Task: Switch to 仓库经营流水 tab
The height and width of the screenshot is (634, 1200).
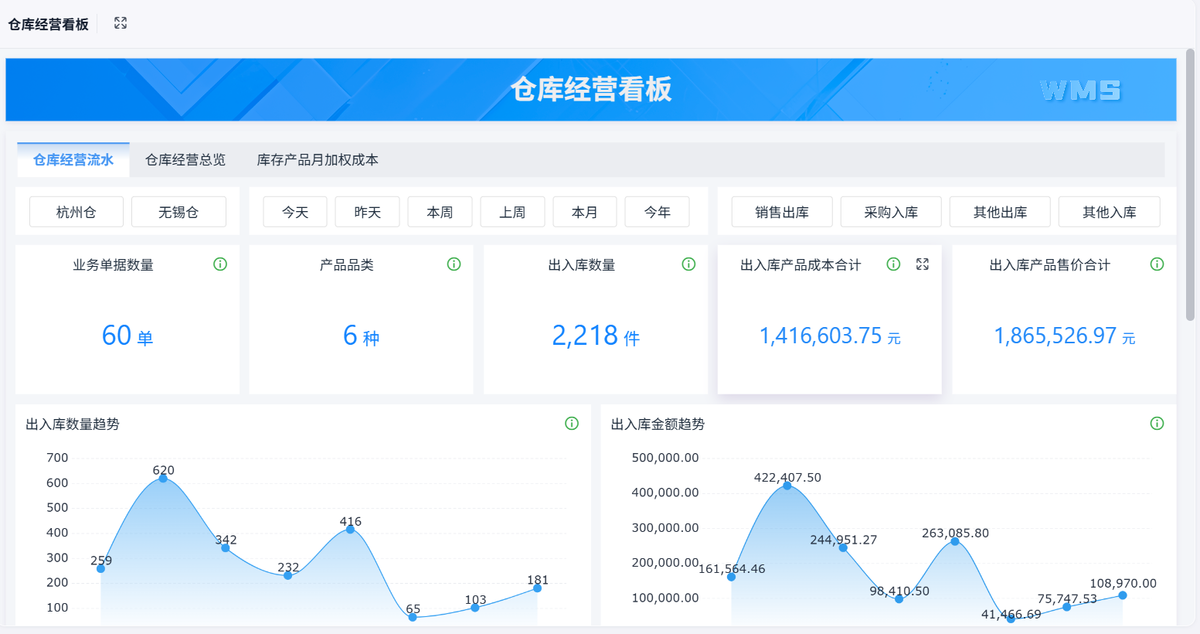Action: 73,159
